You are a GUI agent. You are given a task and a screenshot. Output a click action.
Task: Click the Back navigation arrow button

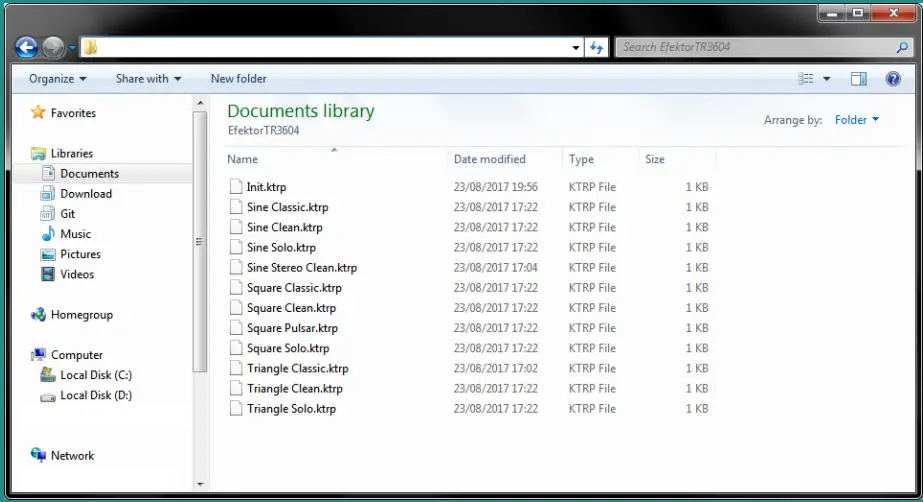(x=27, y=47)
